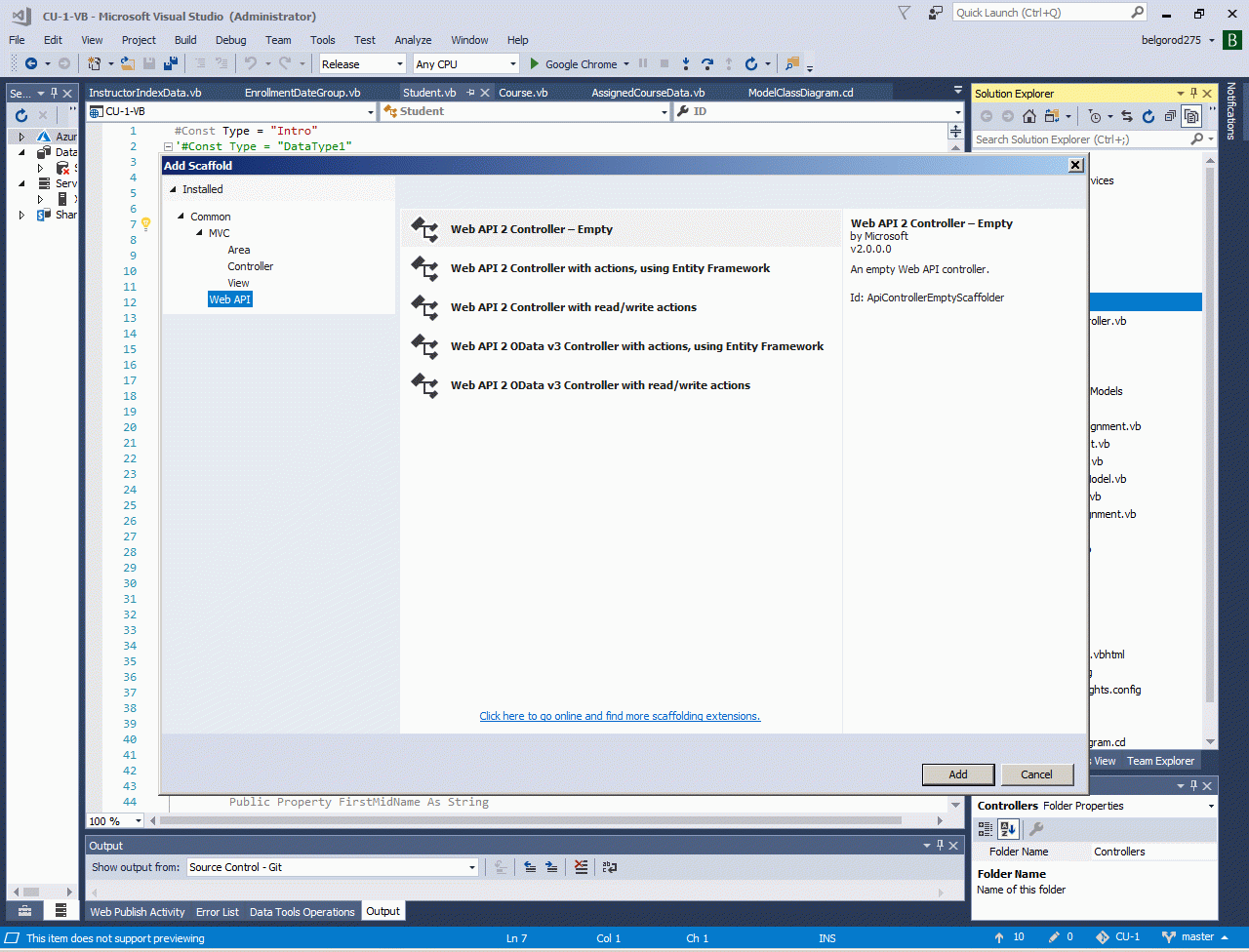Click the Add button in Add Scaffold dialog
The height and width of the screenshot is (952, 1249).
coord(958,774)
